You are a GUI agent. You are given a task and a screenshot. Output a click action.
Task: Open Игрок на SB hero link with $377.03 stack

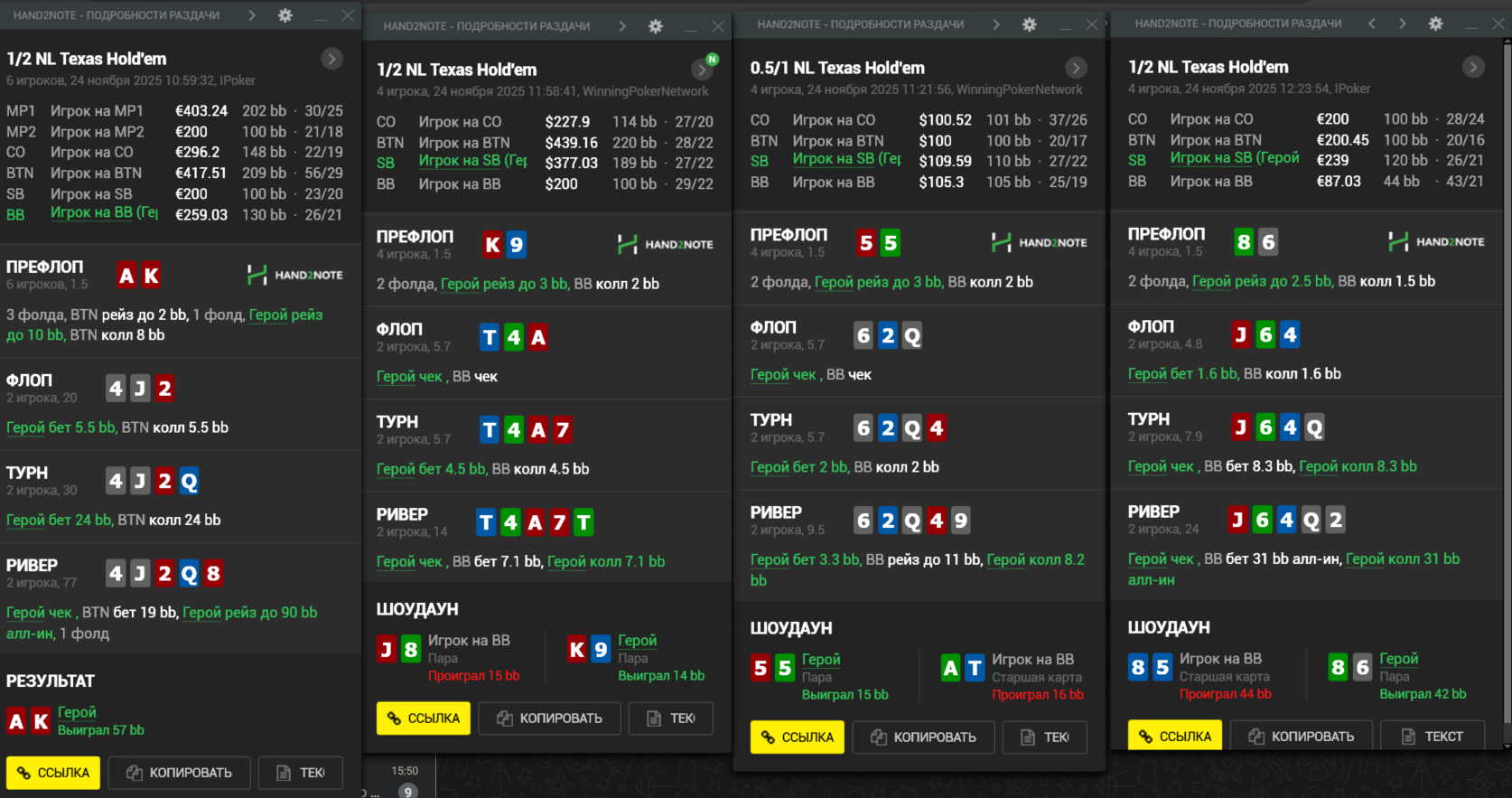(x=472, y=161)
